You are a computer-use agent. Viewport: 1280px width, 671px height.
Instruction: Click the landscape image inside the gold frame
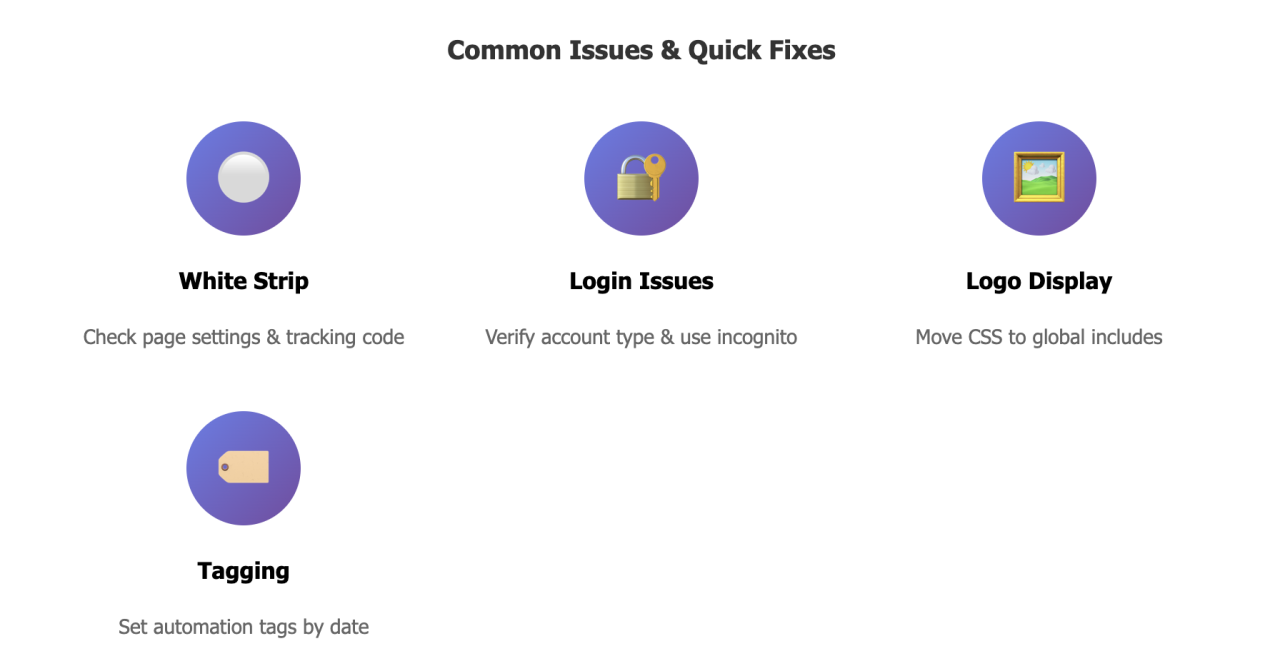click(1039, 178)
